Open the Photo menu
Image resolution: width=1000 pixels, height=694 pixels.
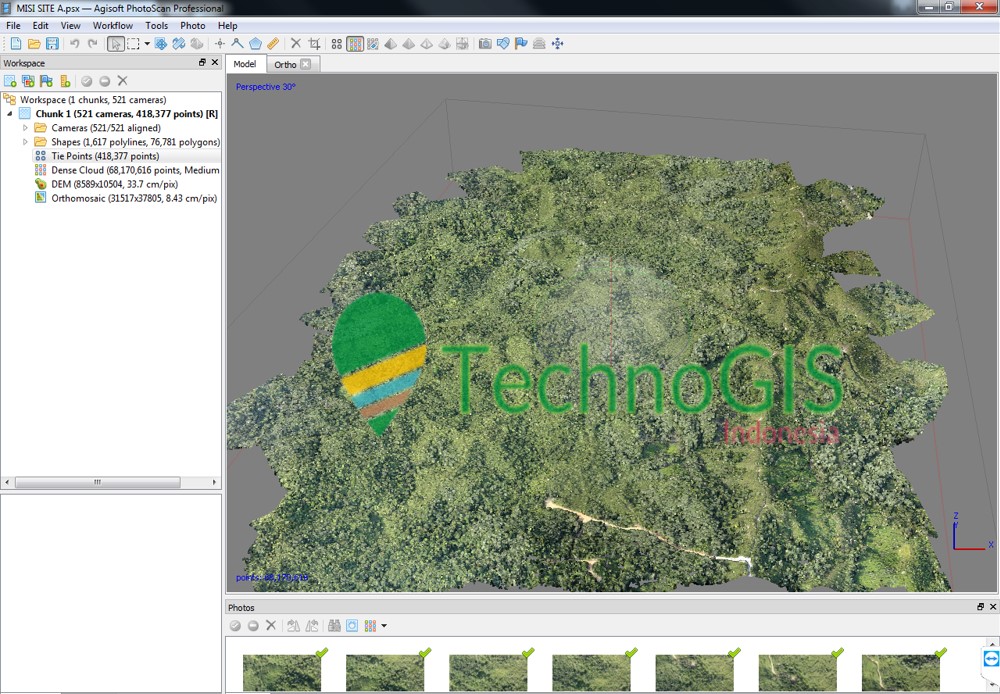pyautogui.click(x=193, y=26)
